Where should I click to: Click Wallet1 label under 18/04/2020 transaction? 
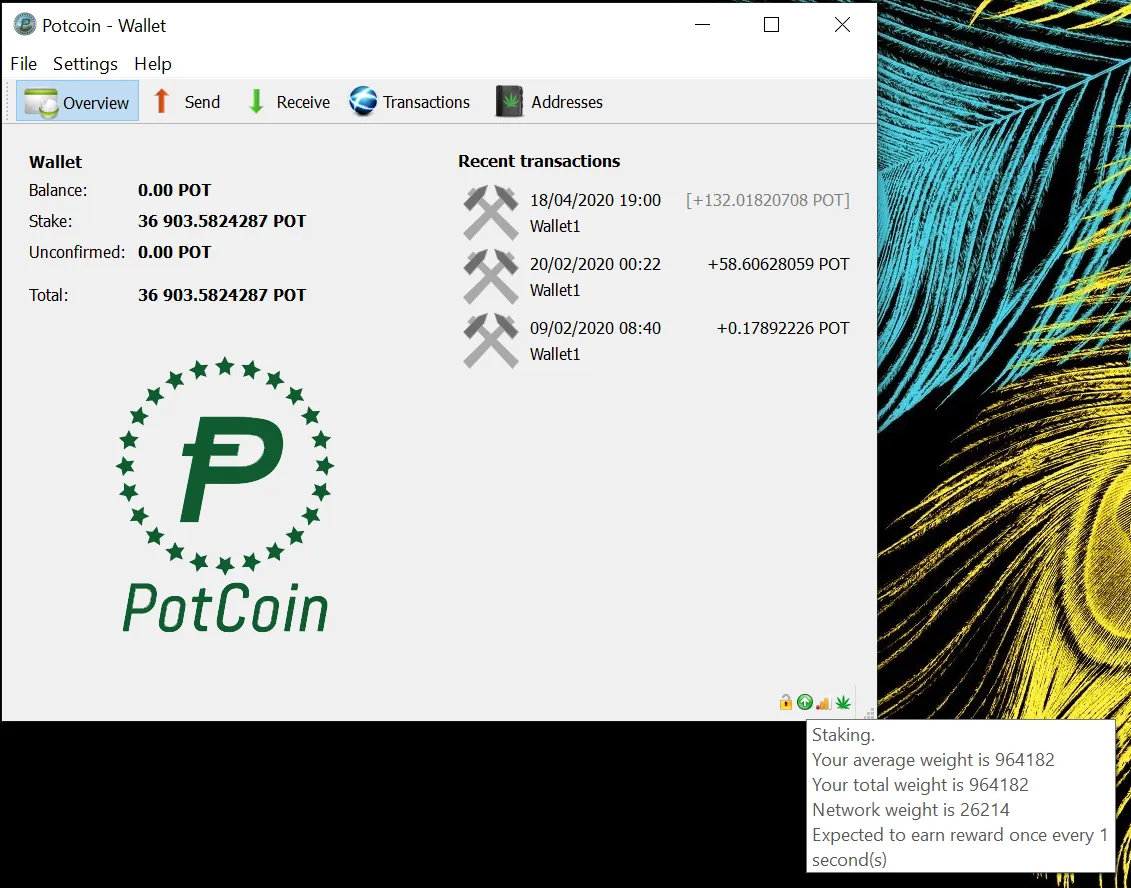[555, 227]
